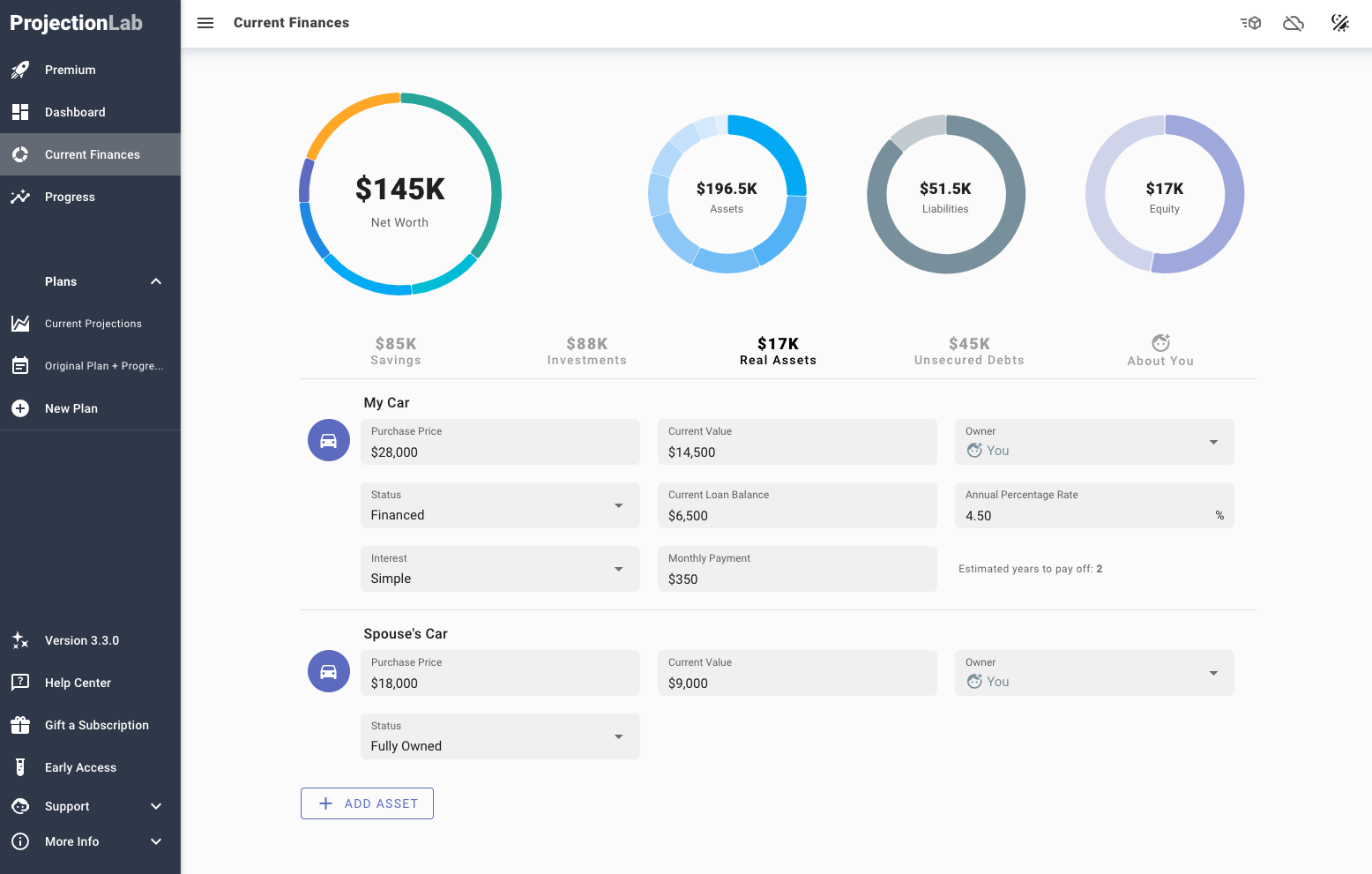
Task: Click the Premium rocket icon
Action: (20, 69)
